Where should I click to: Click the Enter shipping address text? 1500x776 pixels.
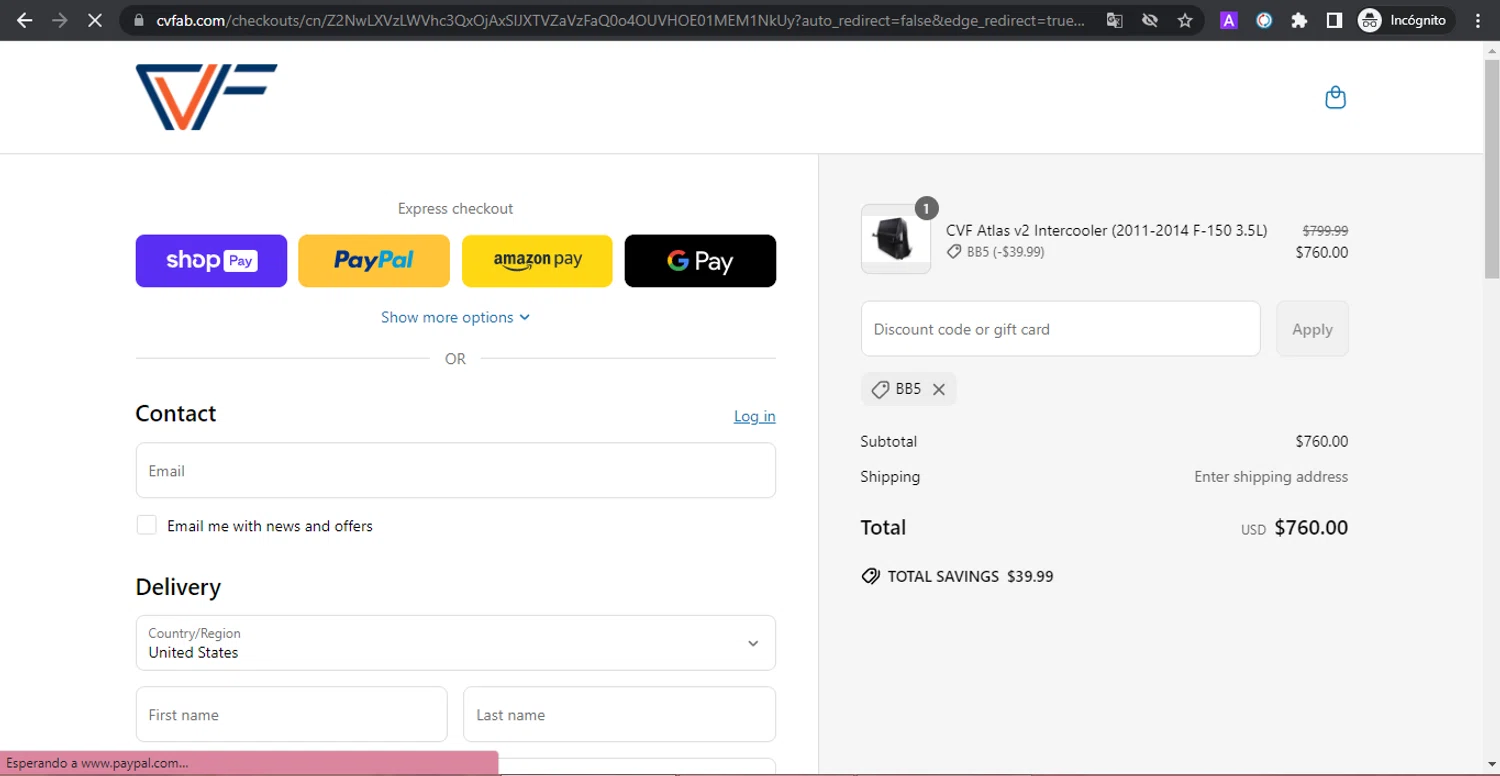[1271, 477]
